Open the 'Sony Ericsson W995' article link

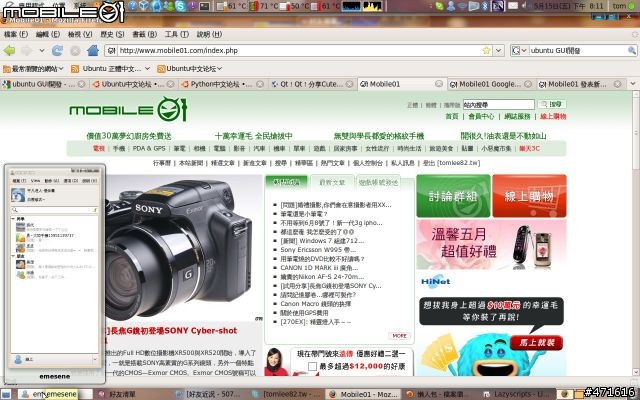[318, 250]
